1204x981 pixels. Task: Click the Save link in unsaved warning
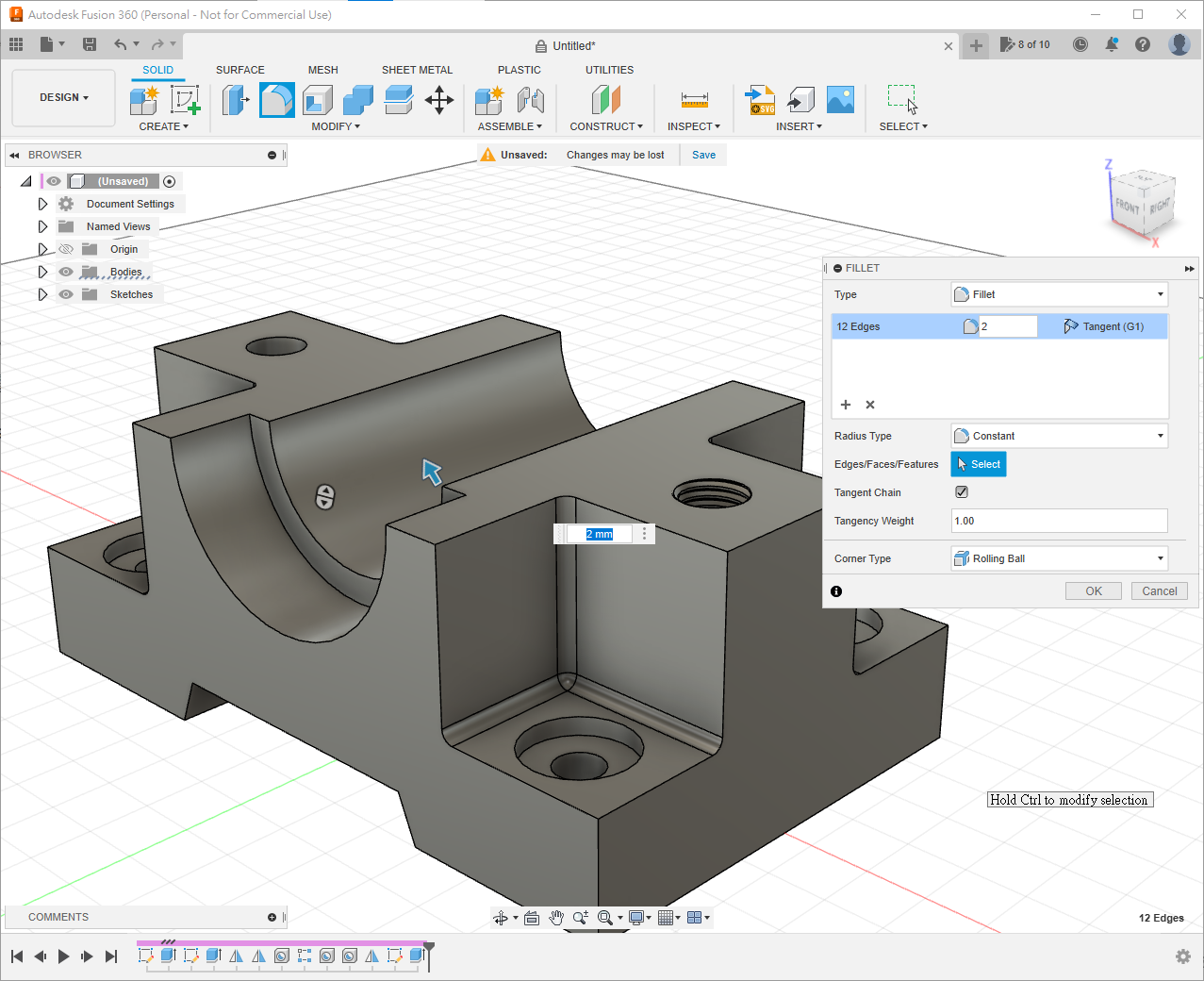click(703, 155)
